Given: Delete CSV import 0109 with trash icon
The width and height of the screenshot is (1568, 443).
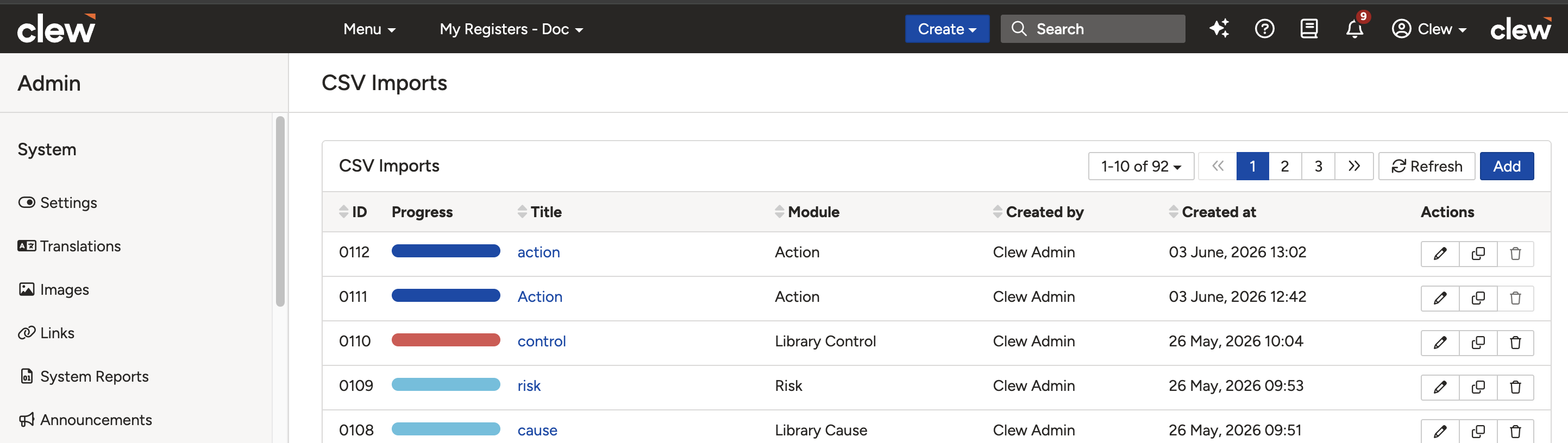Looking at the screenshot, I should click(x=1515, y=387).
